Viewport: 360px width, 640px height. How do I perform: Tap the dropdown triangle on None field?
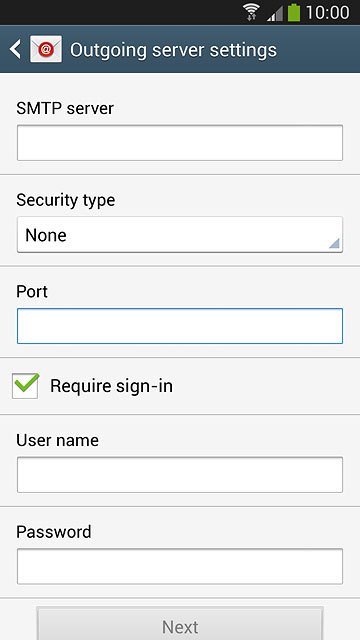click(334, 244)
